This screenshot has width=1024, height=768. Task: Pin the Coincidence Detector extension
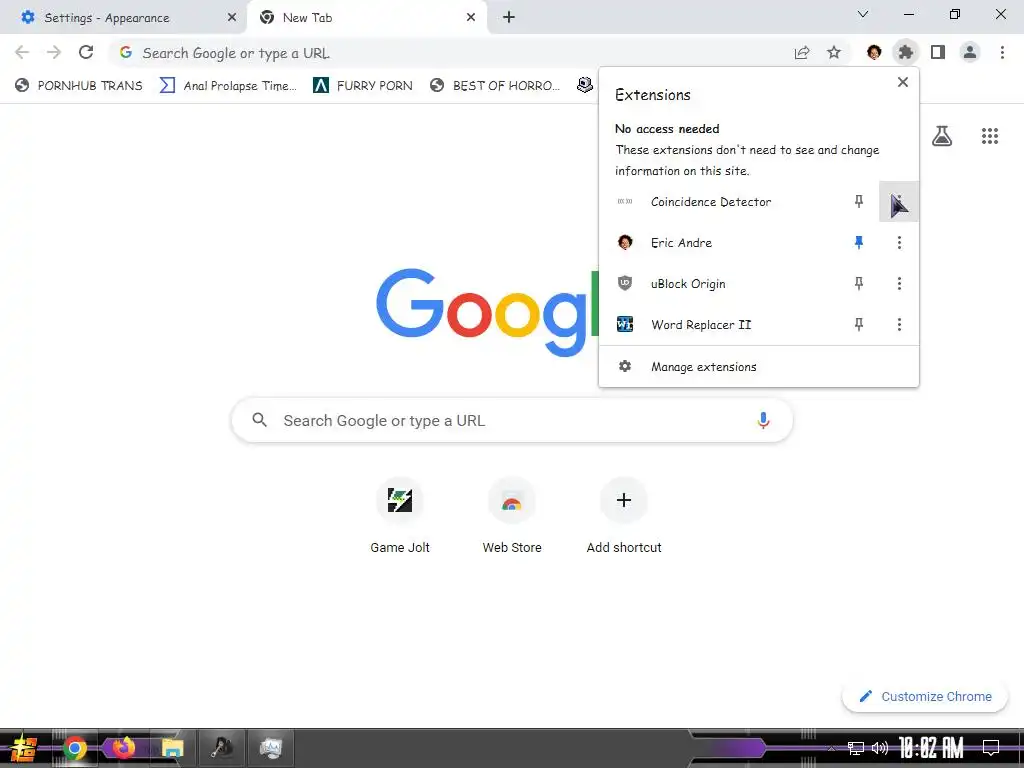coord(859,202)
